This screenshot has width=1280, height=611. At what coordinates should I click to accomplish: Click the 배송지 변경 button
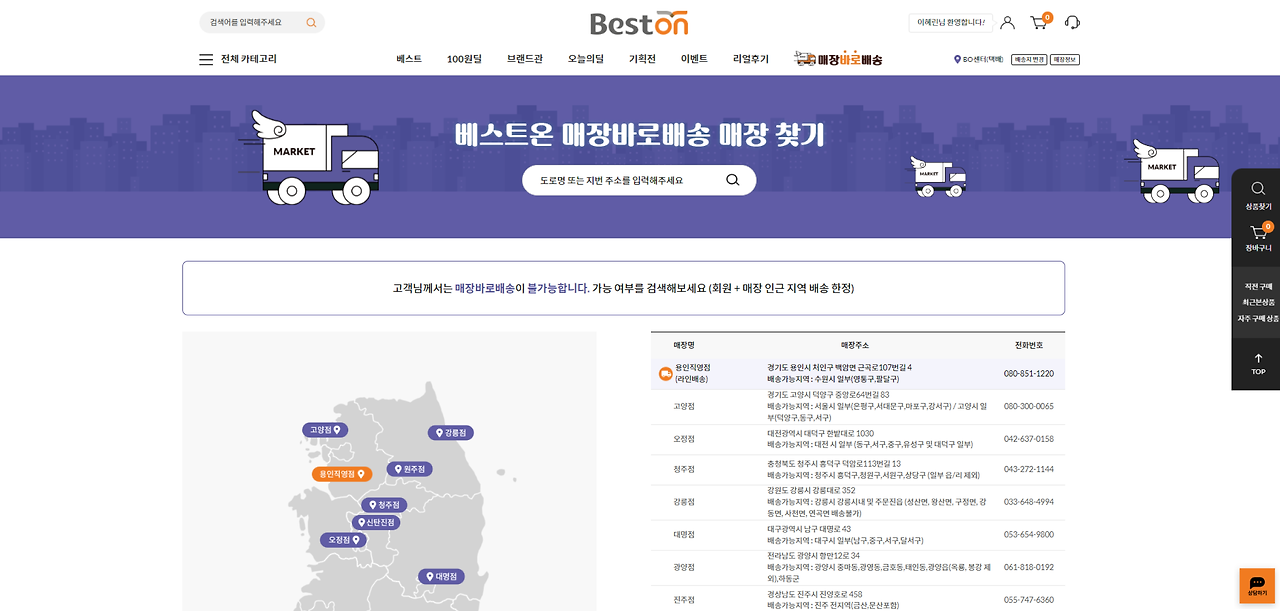[1029, 59]
